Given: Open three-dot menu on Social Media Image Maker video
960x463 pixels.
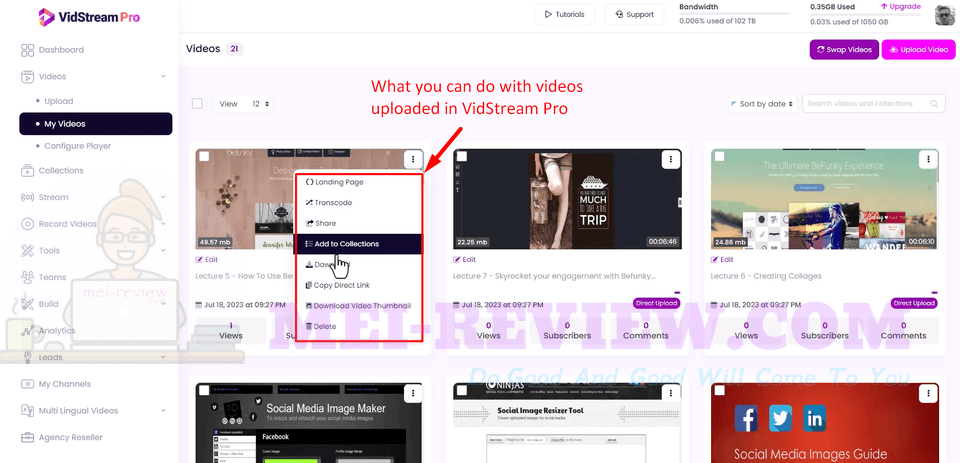Looking at the screenshot, I should click(x=414, y=393).
